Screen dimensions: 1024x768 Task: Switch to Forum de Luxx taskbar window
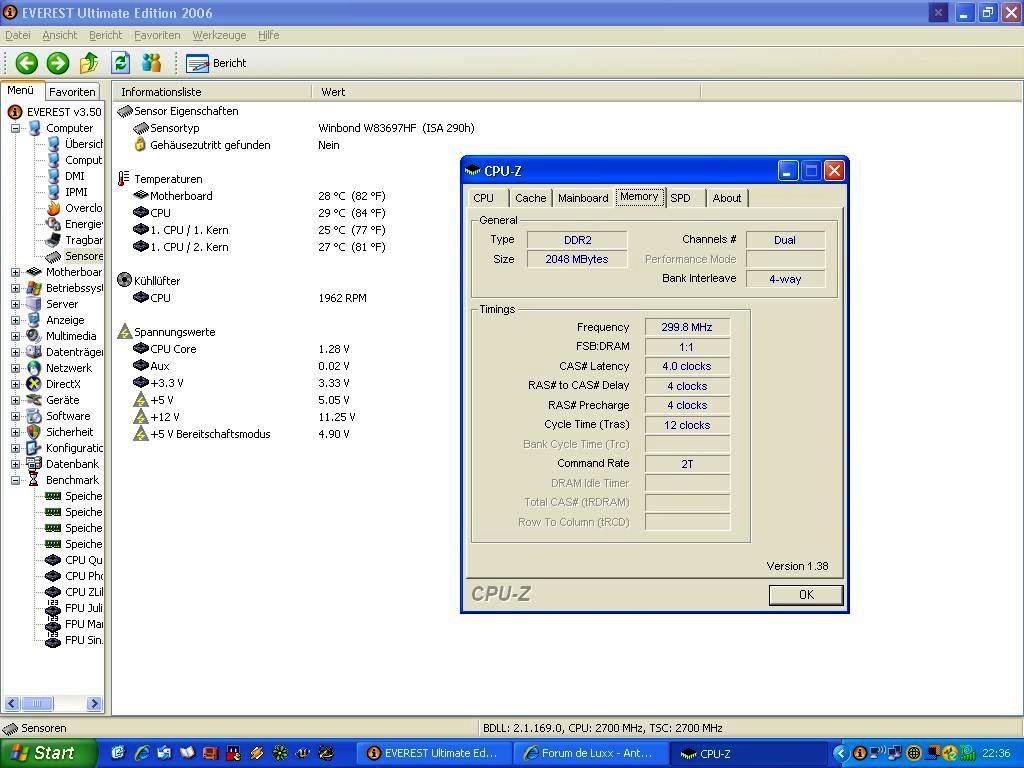591,754
